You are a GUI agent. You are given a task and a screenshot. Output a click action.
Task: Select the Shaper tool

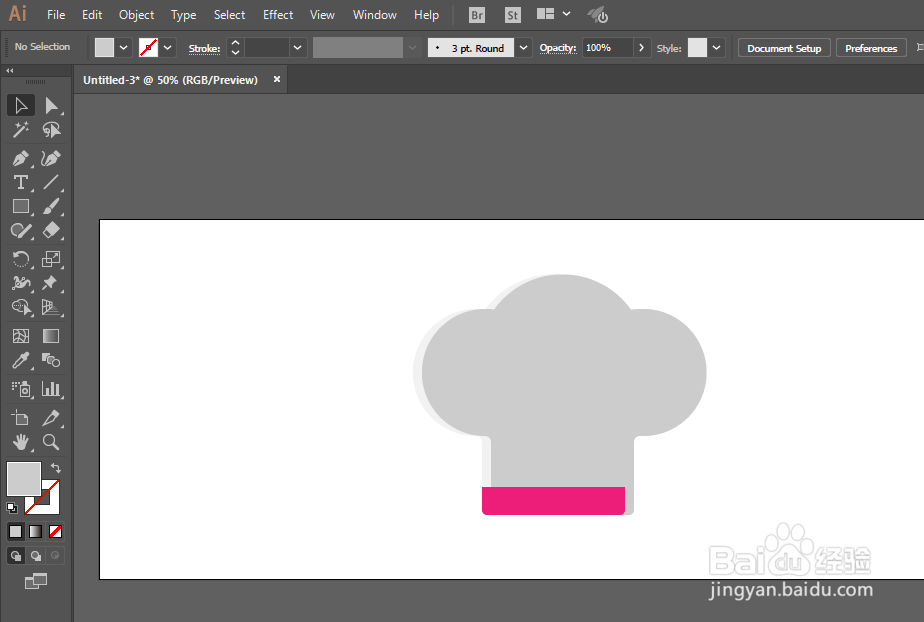coord(21,230)
